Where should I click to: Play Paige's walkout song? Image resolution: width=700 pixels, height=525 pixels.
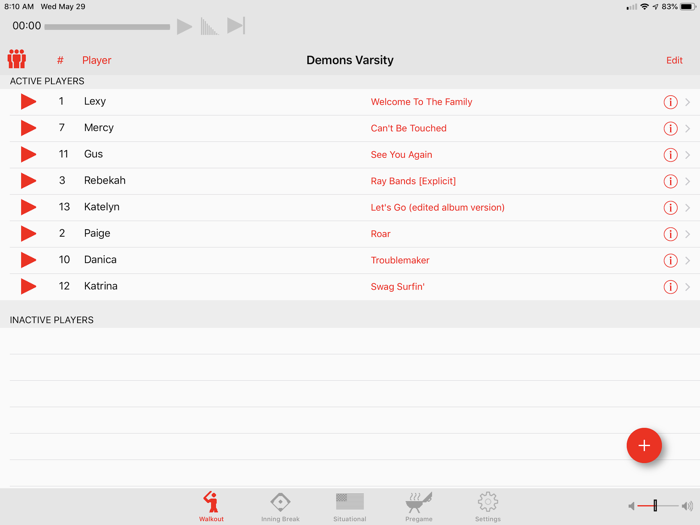[x=28, y=233]
